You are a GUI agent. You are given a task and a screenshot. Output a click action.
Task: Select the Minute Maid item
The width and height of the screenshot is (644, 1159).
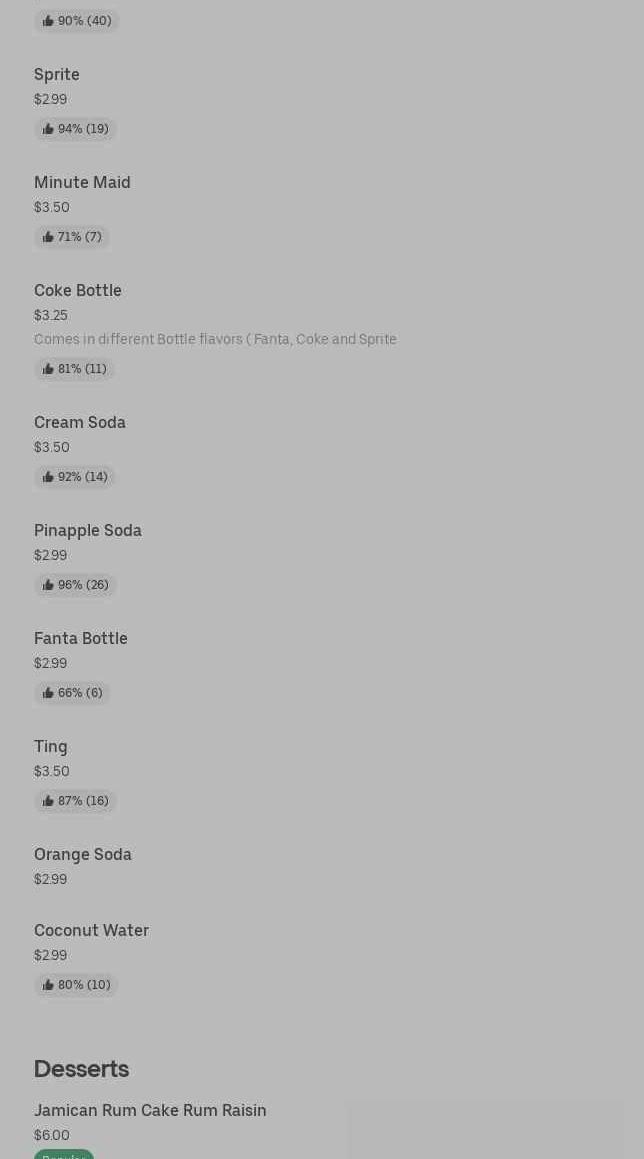click(82, 182)
